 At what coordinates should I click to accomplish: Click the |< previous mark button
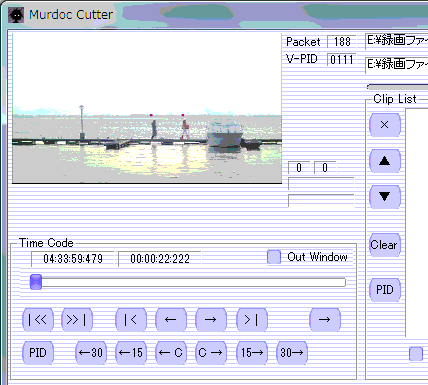coord(131,320)
